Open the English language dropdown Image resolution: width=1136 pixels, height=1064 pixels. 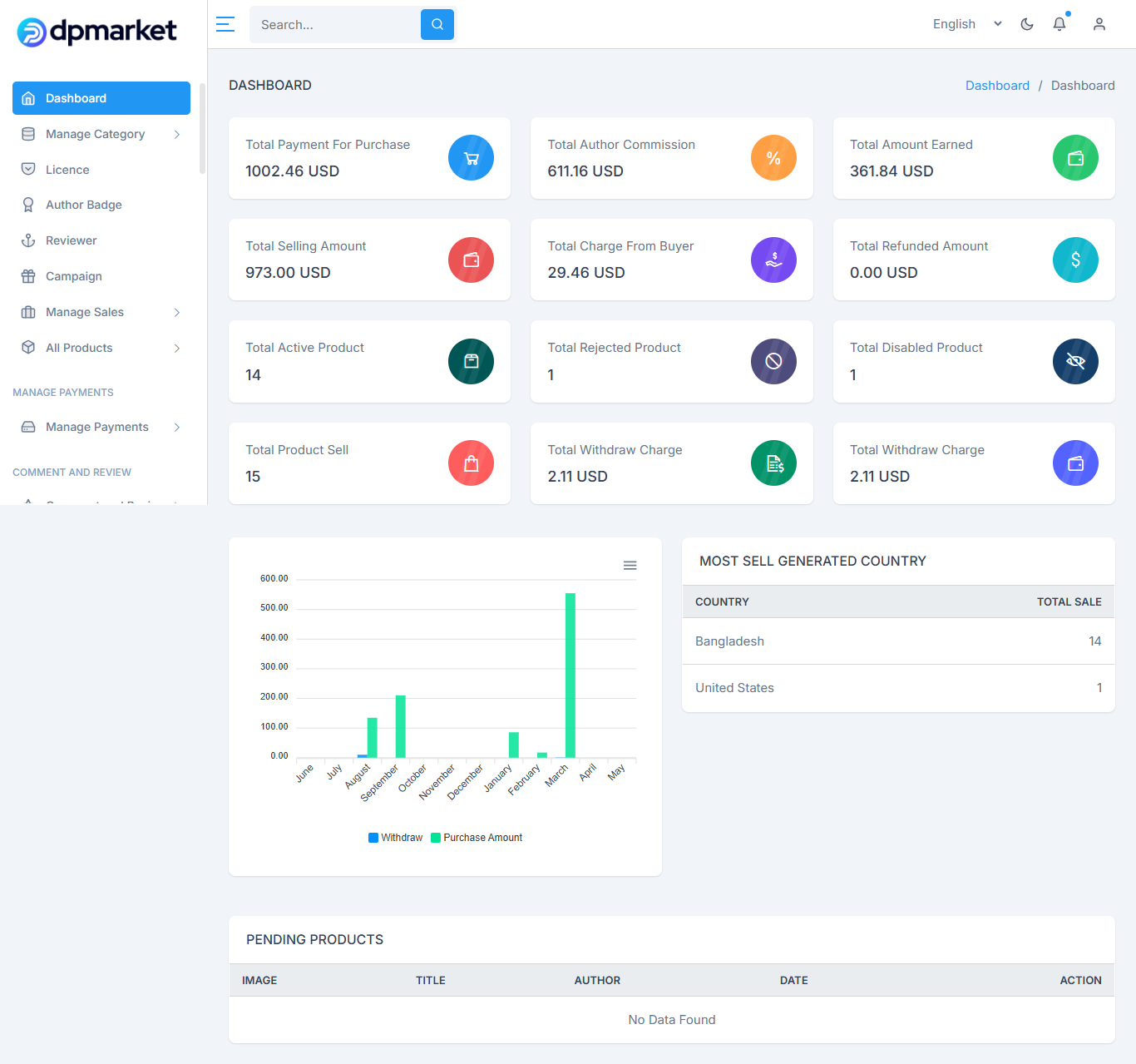click(967, 24)
